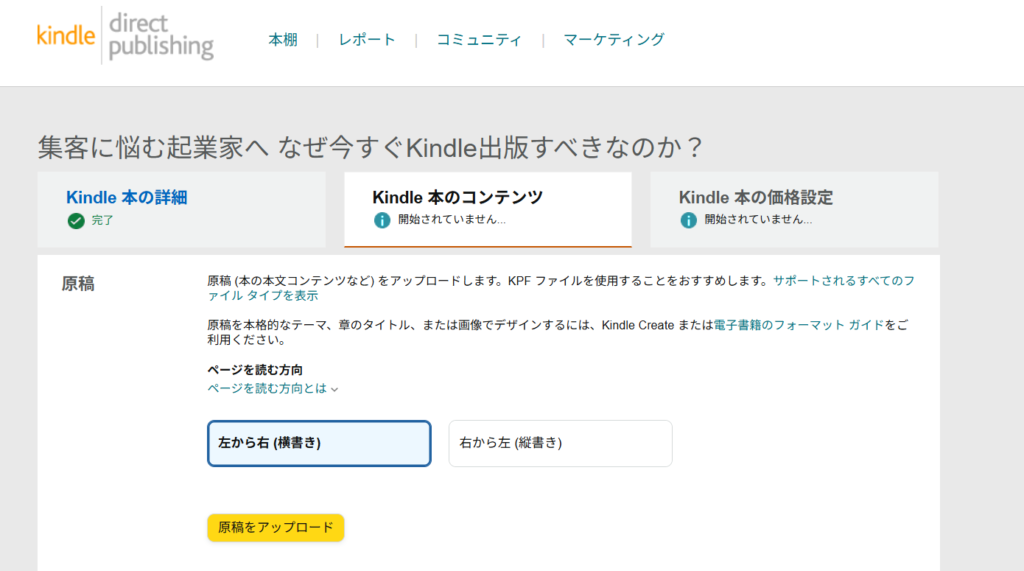Switch to the Kindle 本の詳細 tab

127,198
